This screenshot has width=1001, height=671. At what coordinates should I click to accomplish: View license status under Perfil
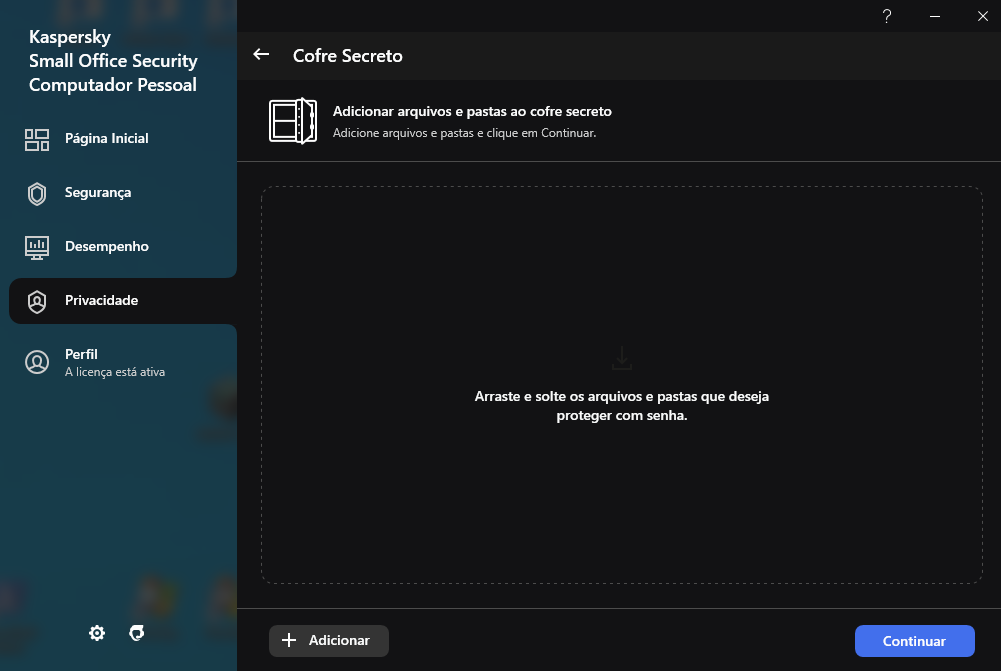point(115,372)
